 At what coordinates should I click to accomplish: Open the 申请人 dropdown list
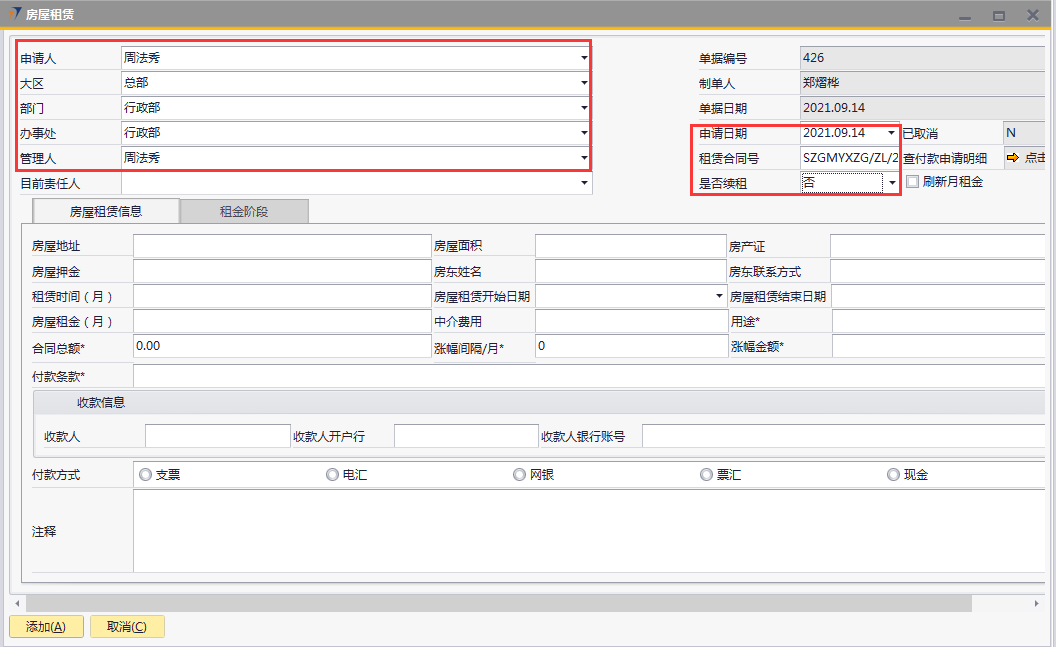tap(584, 58)
